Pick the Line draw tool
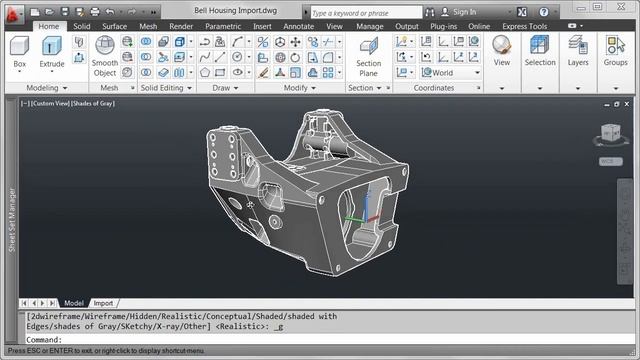Screen dimensions: 640x360 [220, 57]
